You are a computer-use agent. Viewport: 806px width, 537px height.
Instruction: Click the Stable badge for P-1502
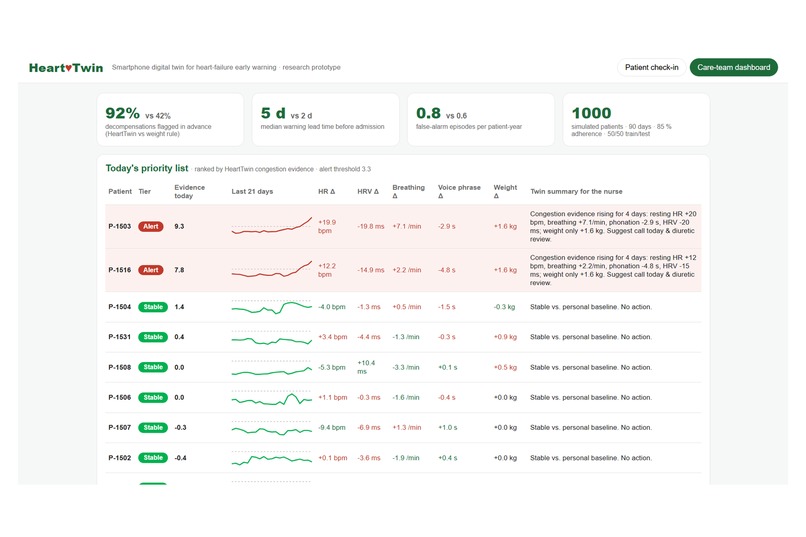pos(153,458)
